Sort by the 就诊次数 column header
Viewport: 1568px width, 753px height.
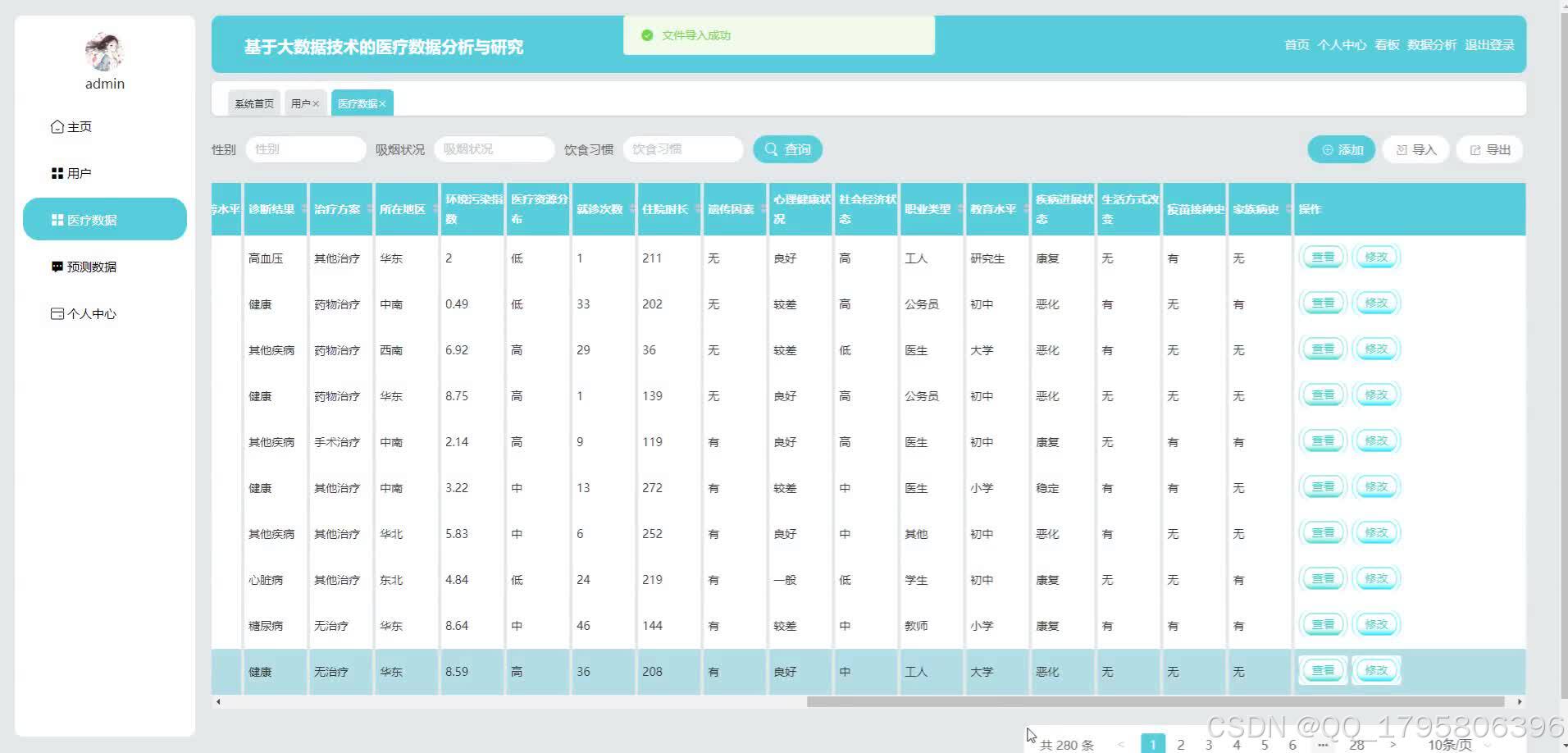coord(604,209)
